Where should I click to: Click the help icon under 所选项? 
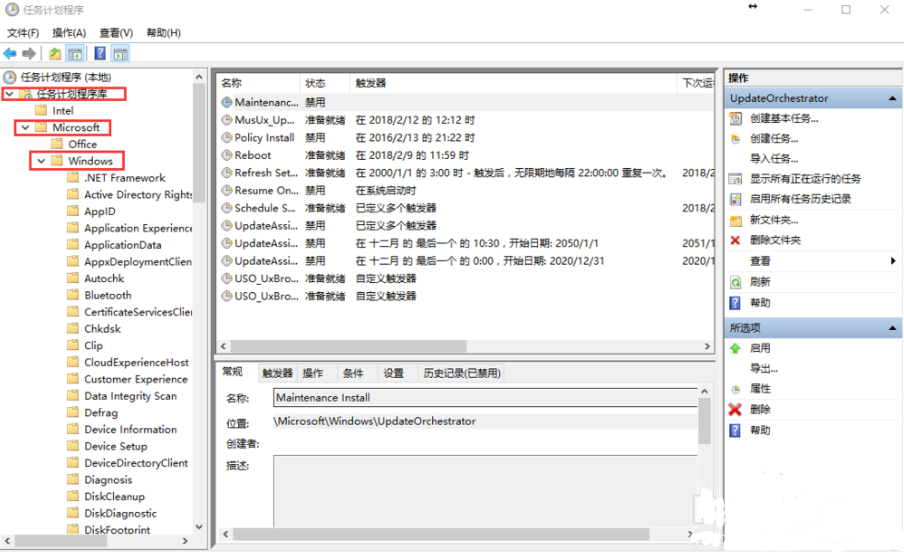pyautogui.click(x=735, y=430)
